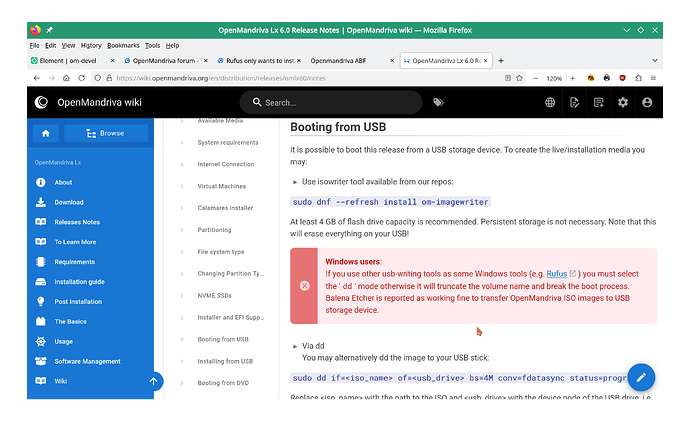The height and width of the screenshot is (431, 690).
Task: Click the page actions icon in the wiki header
Action: (574, 102)
